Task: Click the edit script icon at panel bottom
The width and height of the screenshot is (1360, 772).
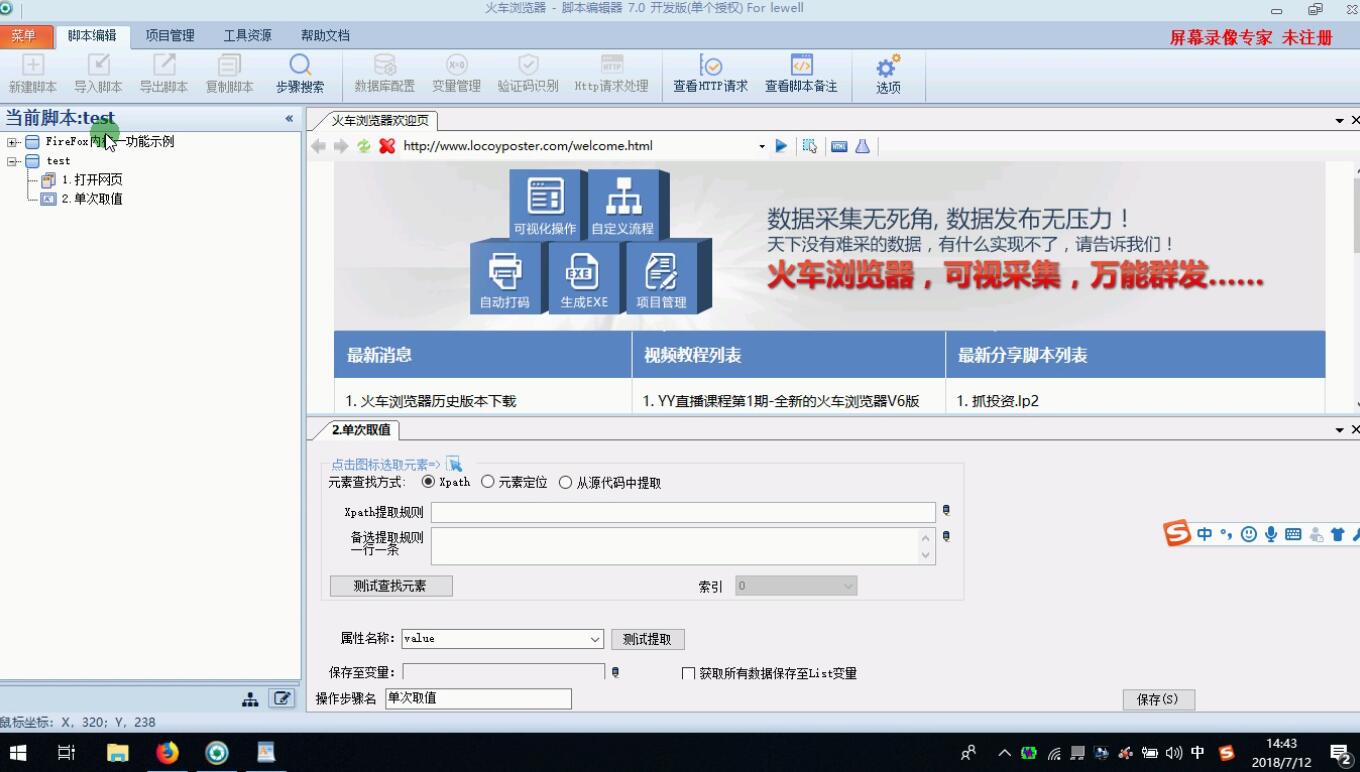Action: 282,698
